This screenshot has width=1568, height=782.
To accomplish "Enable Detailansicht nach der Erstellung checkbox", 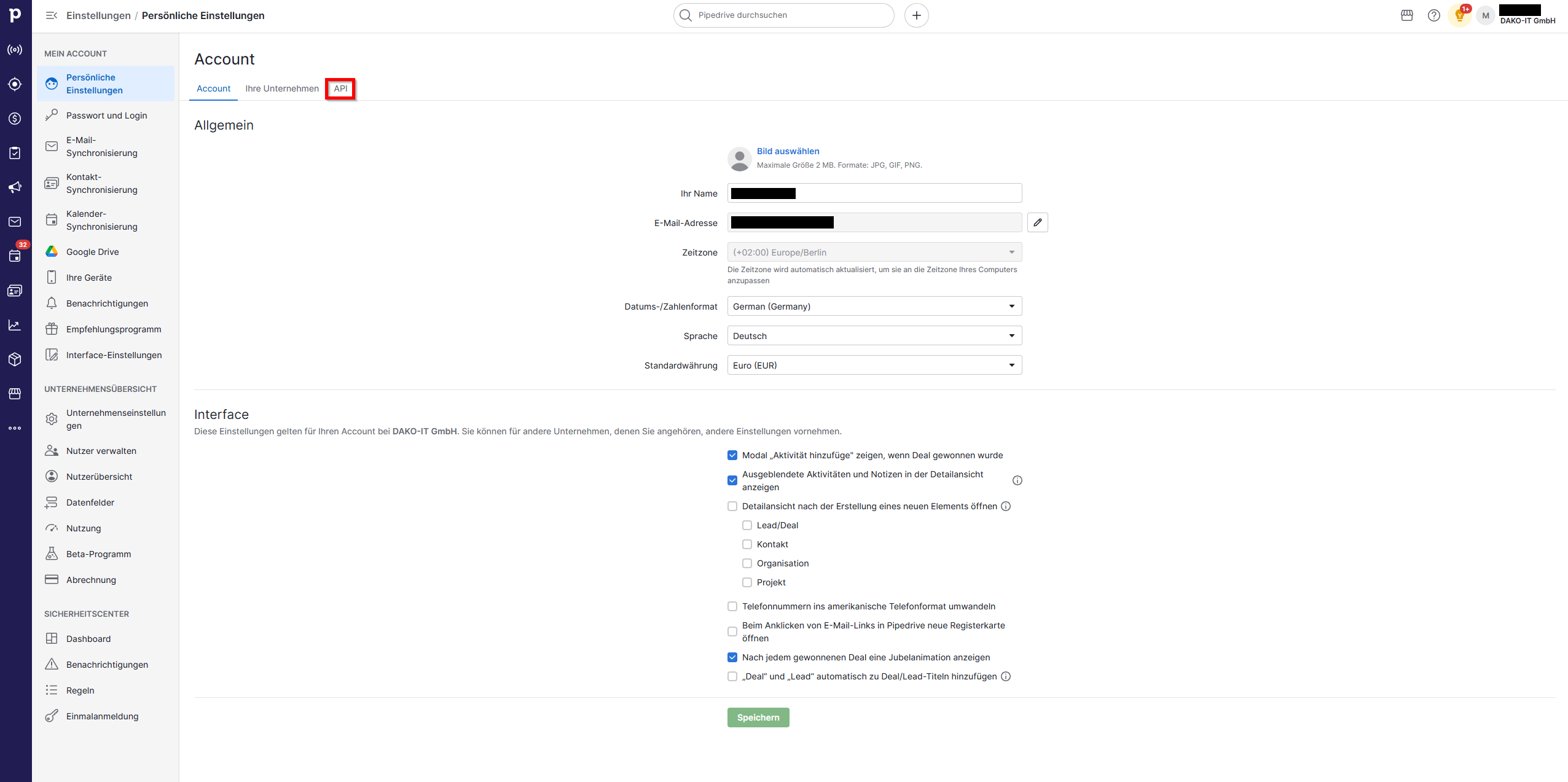I will pyautogui.click(x=732, y=506).
